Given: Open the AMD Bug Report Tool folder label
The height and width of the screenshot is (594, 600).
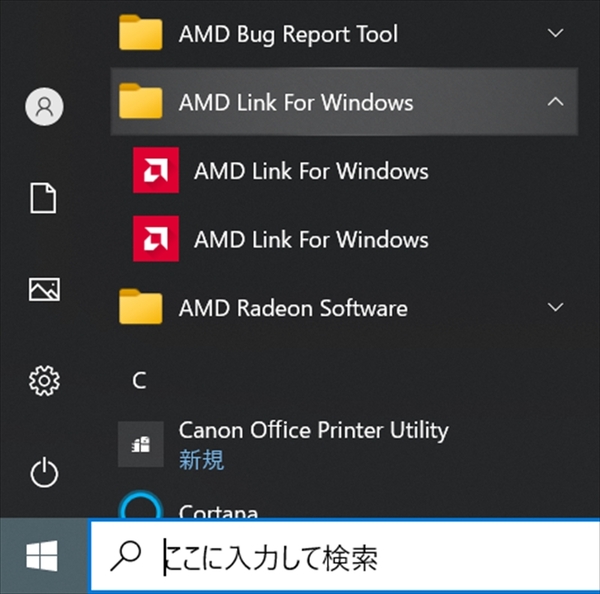Looking at the screenshot, I should (289, 34).
